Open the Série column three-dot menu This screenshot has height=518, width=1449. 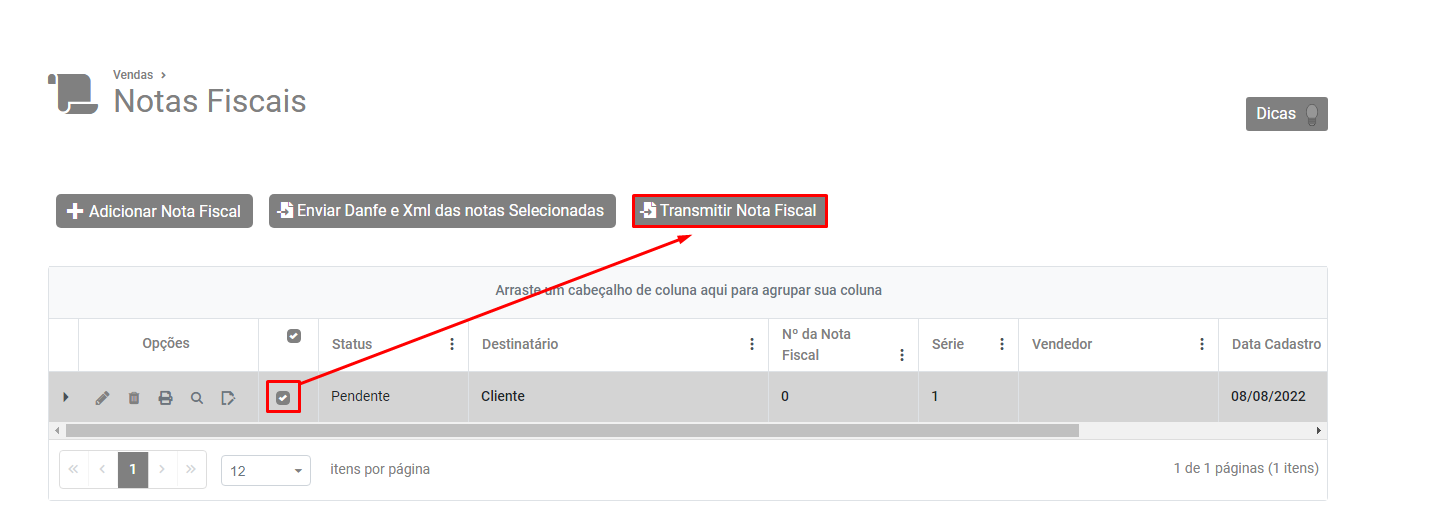(1002, 344)
